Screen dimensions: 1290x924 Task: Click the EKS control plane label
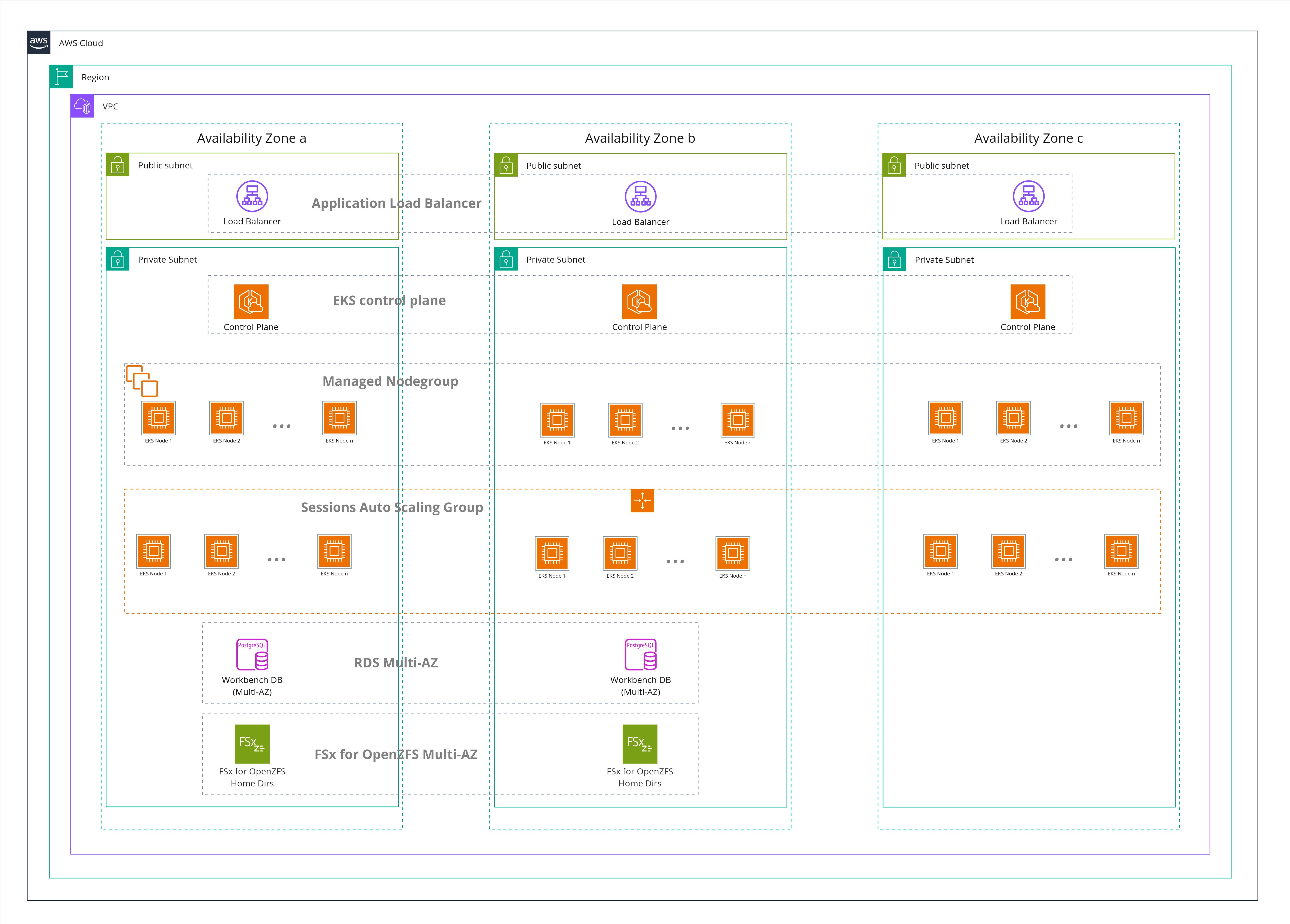click(389, 301)
